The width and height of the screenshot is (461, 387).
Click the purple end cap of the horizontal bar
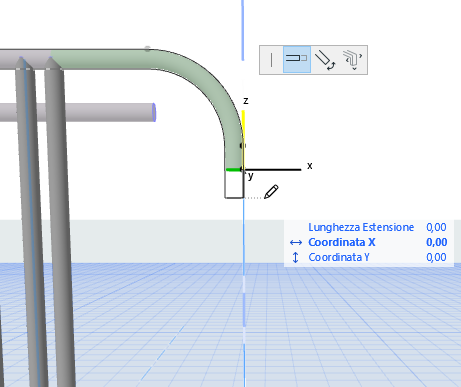[154, 112]
